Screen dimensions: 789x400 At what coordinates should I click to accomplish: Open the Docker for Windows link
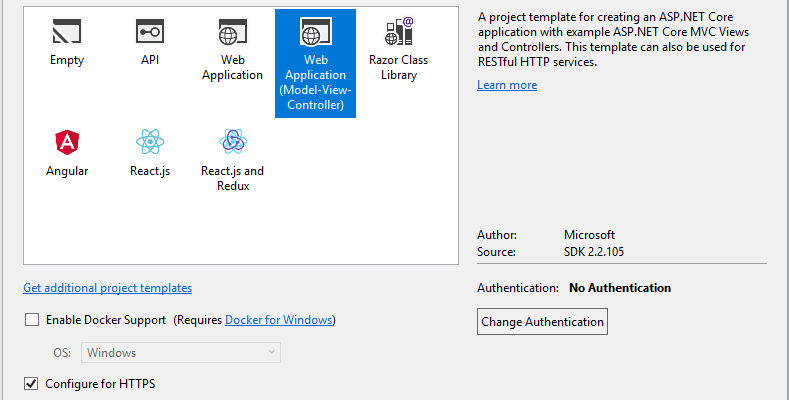coord(278,320)
